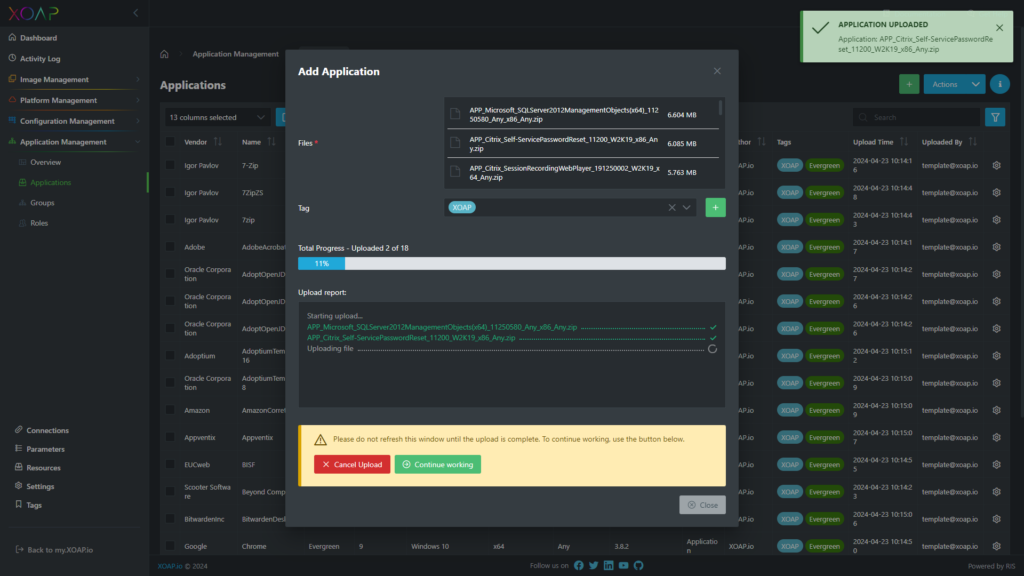The height and width of the screenshot is (576, 1024).
Task: Click the blue filter funnel button
Action: (x=995, y=118)
